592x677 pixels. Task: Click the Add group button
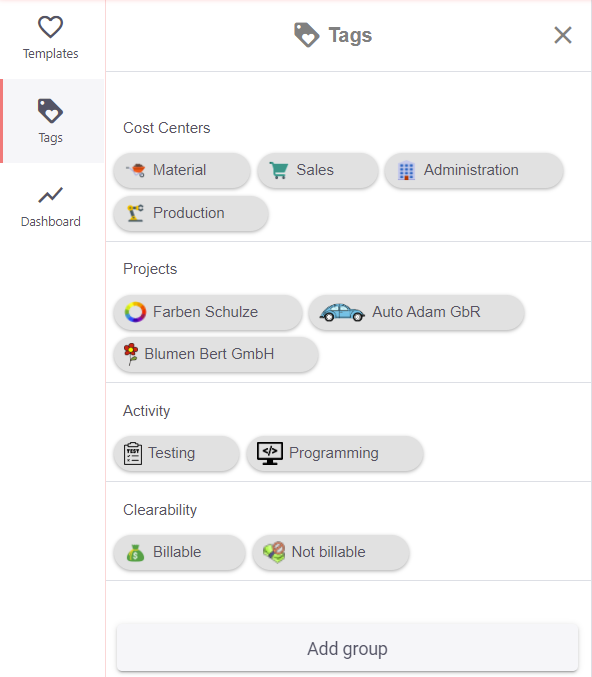(x=347, y=648)
